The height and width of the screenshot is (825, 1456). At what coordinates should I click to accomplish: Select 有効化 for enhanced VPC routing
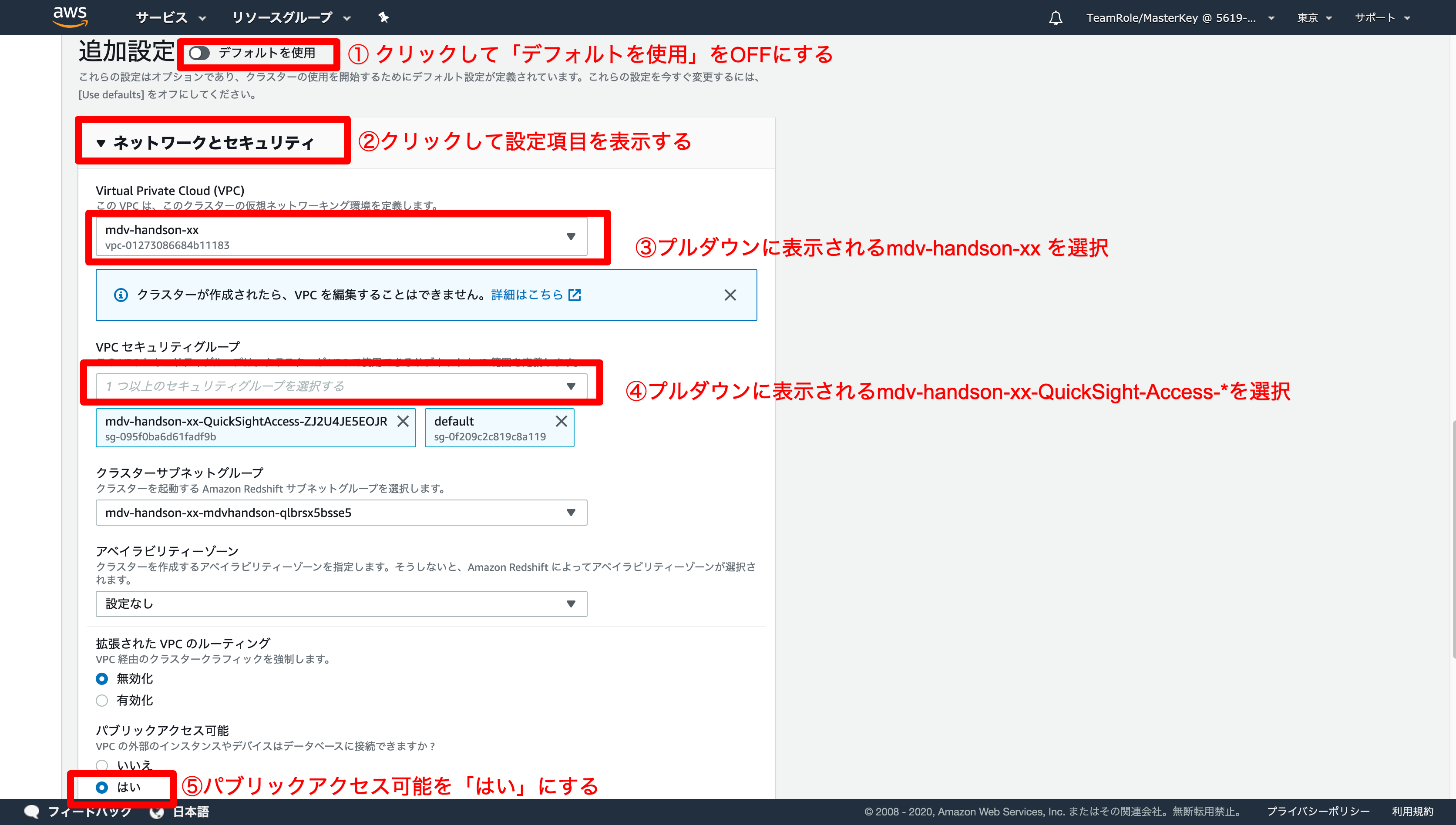coord(102,701)
